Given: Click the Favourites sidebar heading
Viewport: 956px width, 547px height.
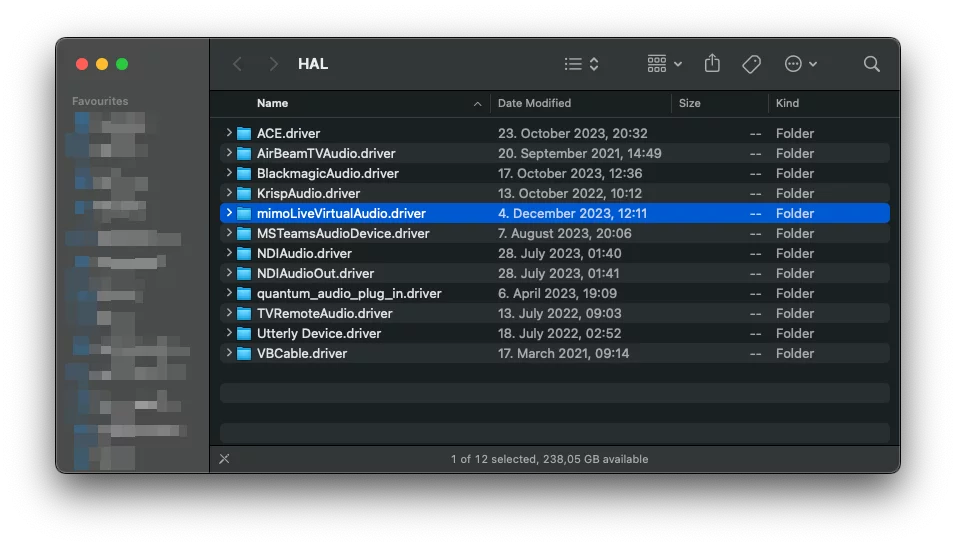Looking at the screenshot, I should (100, 101).
